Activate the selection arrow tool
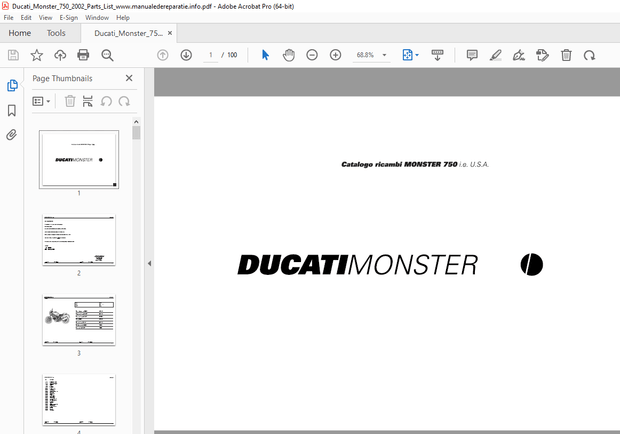The height and width of the screenshot is (434, 620). (x=265, y=55)
